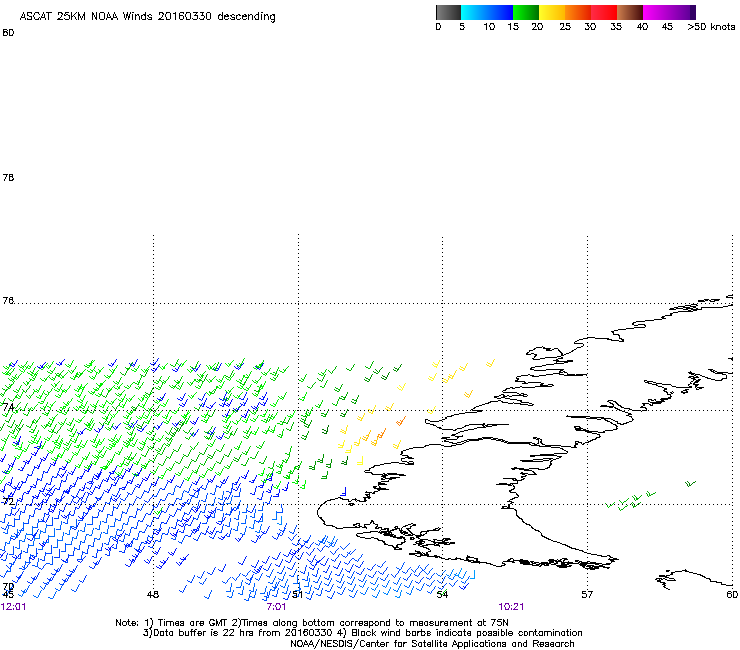Click the yellow 20-25 knots color bar segment
Image resolution: width=740 pixels, height=650 pixels.
[x=552, y=12]
